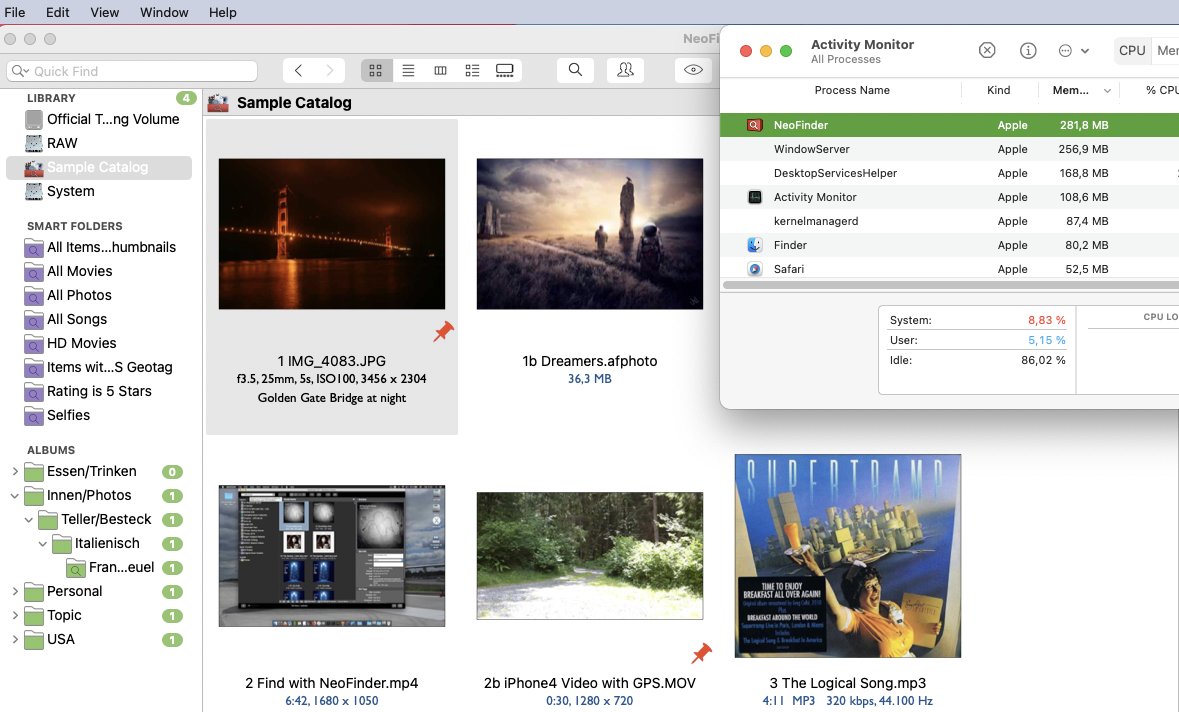1179x712 pixels.
Task: Click the Quick Find magnifier dropdown icon
Action: [20, 71]
